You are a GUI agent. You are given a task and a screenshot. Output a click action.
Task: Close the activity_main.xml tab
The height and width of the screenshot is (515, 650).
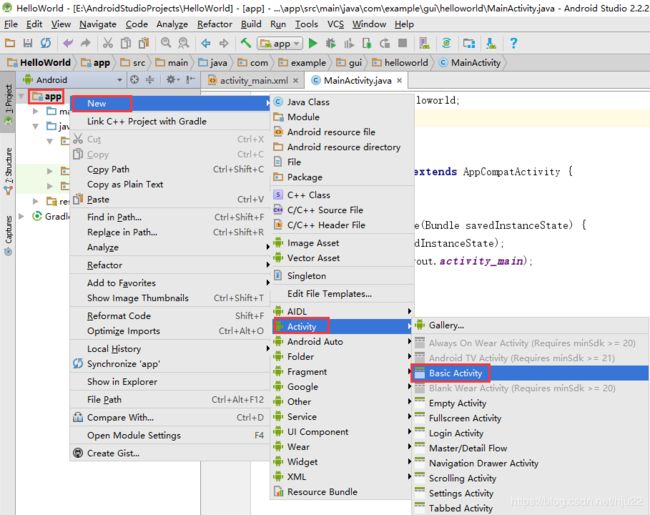(x=296, y=80)
